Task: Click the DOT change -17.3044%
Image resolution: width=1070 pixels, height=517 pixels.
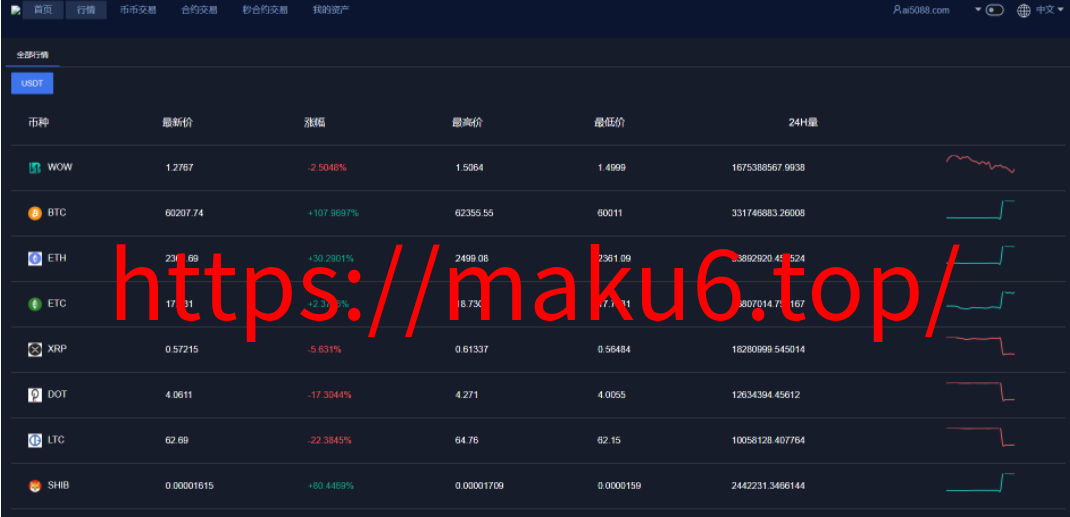Action: point(330,395)
